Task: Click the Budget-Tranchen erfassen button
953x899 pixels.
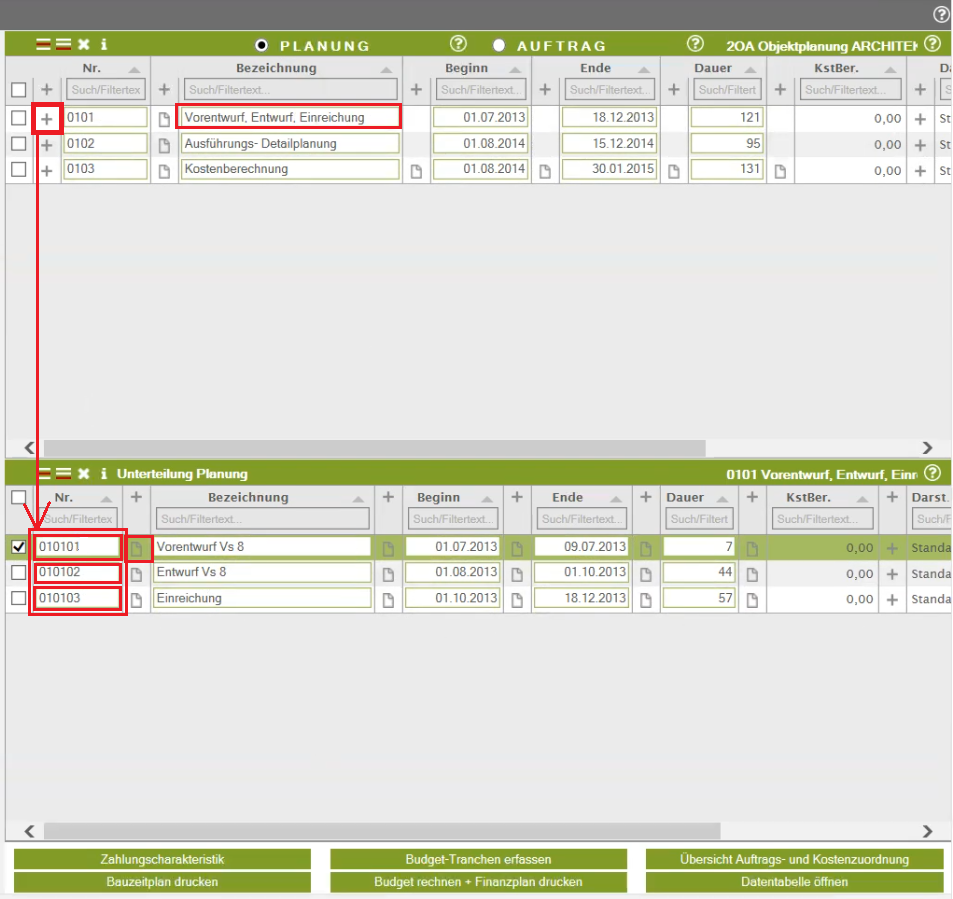Action: click(478, 859)
